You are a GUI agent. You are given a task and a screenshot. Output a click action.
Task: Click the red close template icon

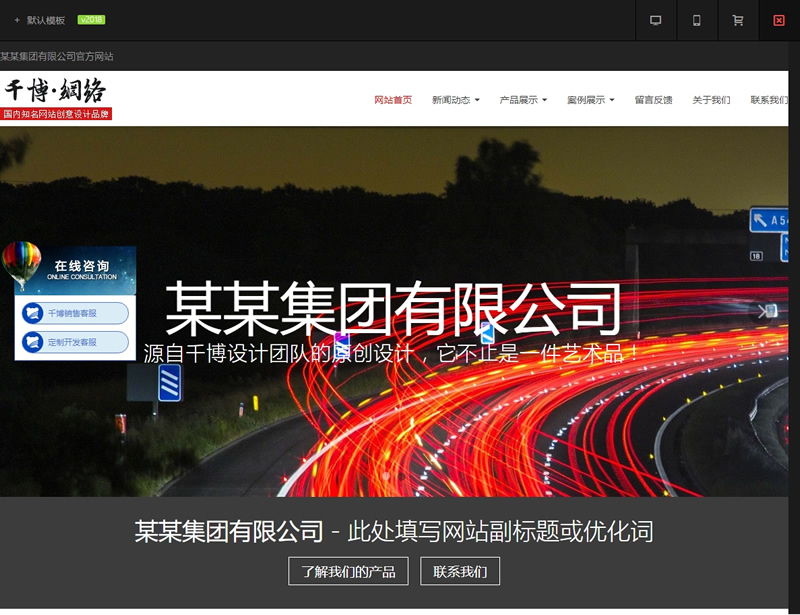click(x=778, y=20)
